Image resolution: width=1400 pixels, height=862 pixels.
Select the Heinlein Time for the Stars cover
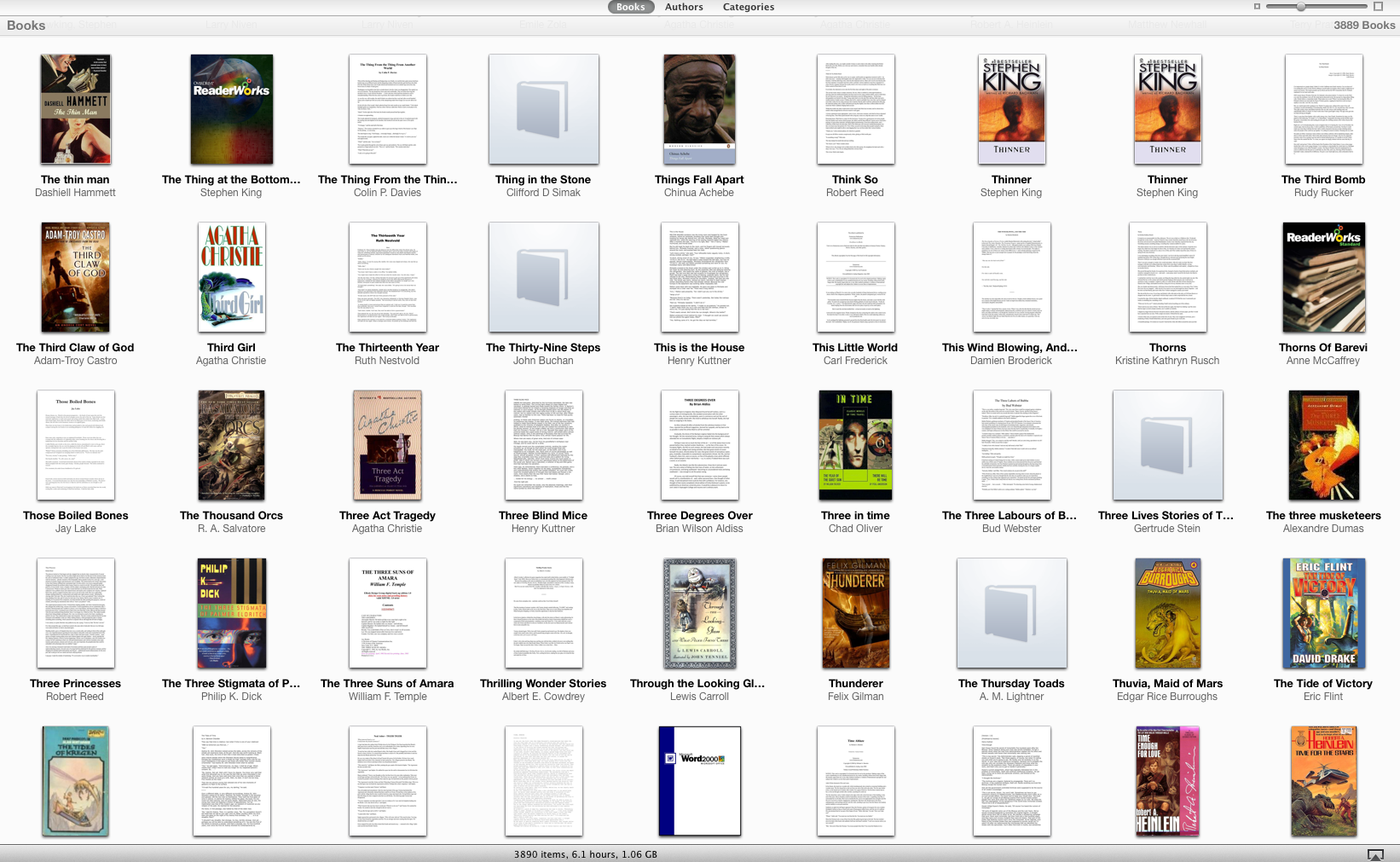(1323, 781)
